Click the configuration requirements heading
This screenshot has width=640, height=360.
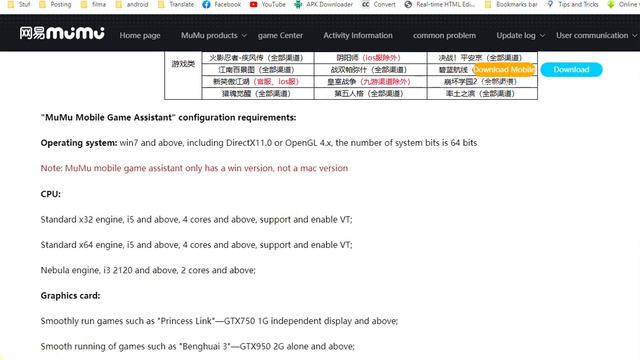168,118
